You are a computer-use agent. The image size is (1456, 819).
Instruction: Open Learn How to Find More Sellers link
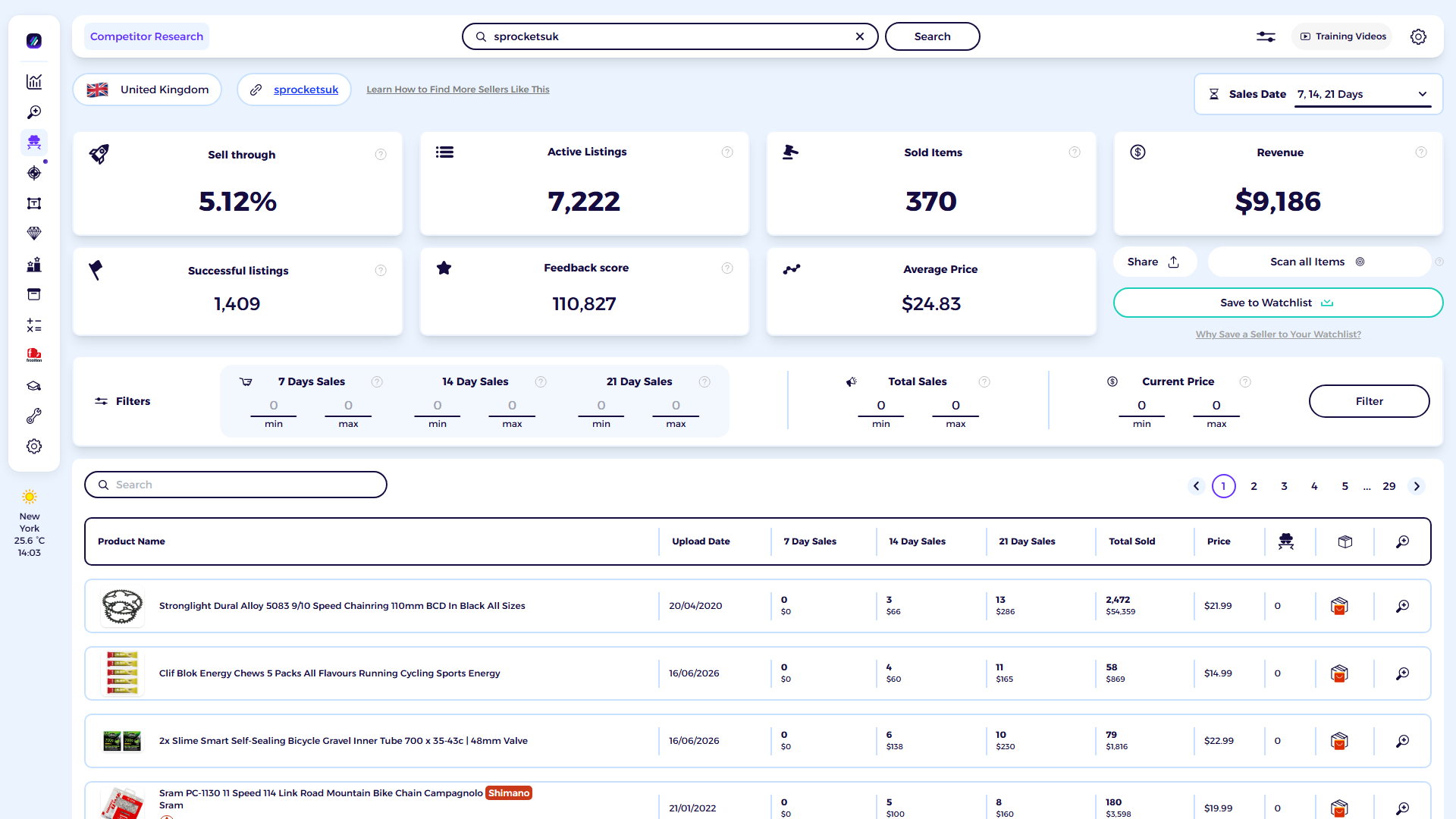coord(458,89)
